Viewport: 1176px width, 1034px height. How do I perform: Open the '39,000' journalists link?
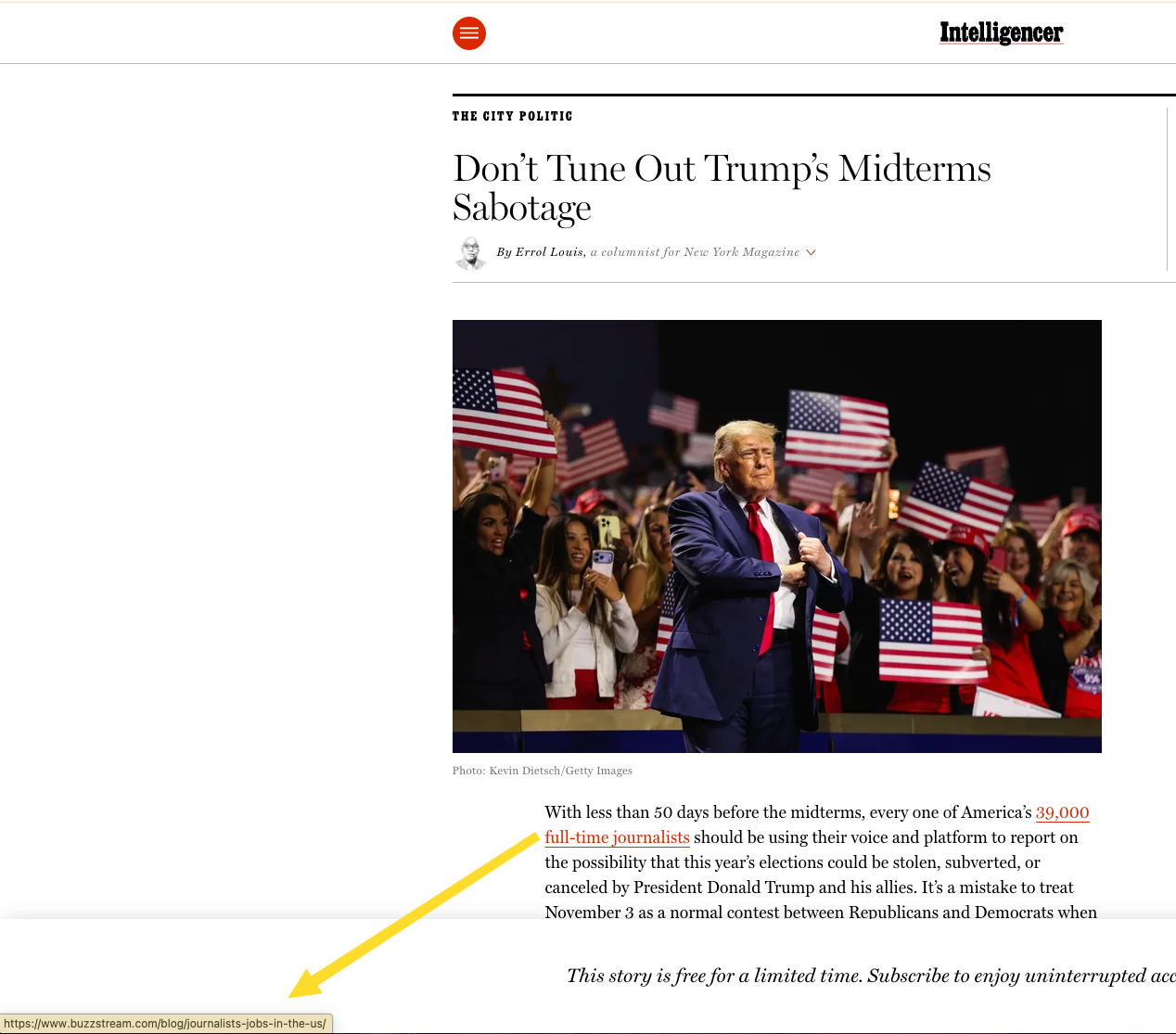point(1062,812)
